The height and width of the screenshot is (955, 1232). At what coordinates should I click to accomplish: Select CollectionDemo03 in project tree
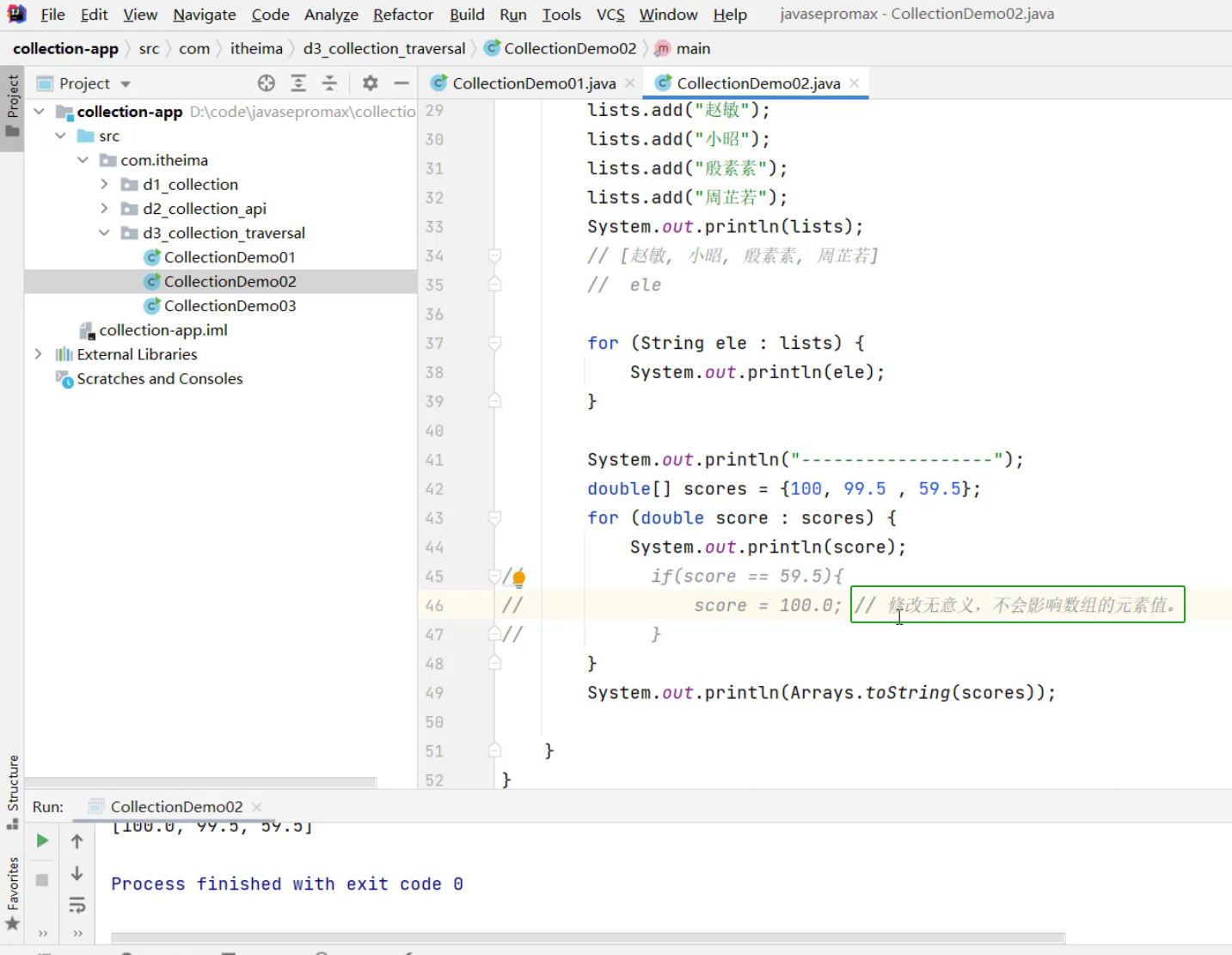tap(221, 305)
